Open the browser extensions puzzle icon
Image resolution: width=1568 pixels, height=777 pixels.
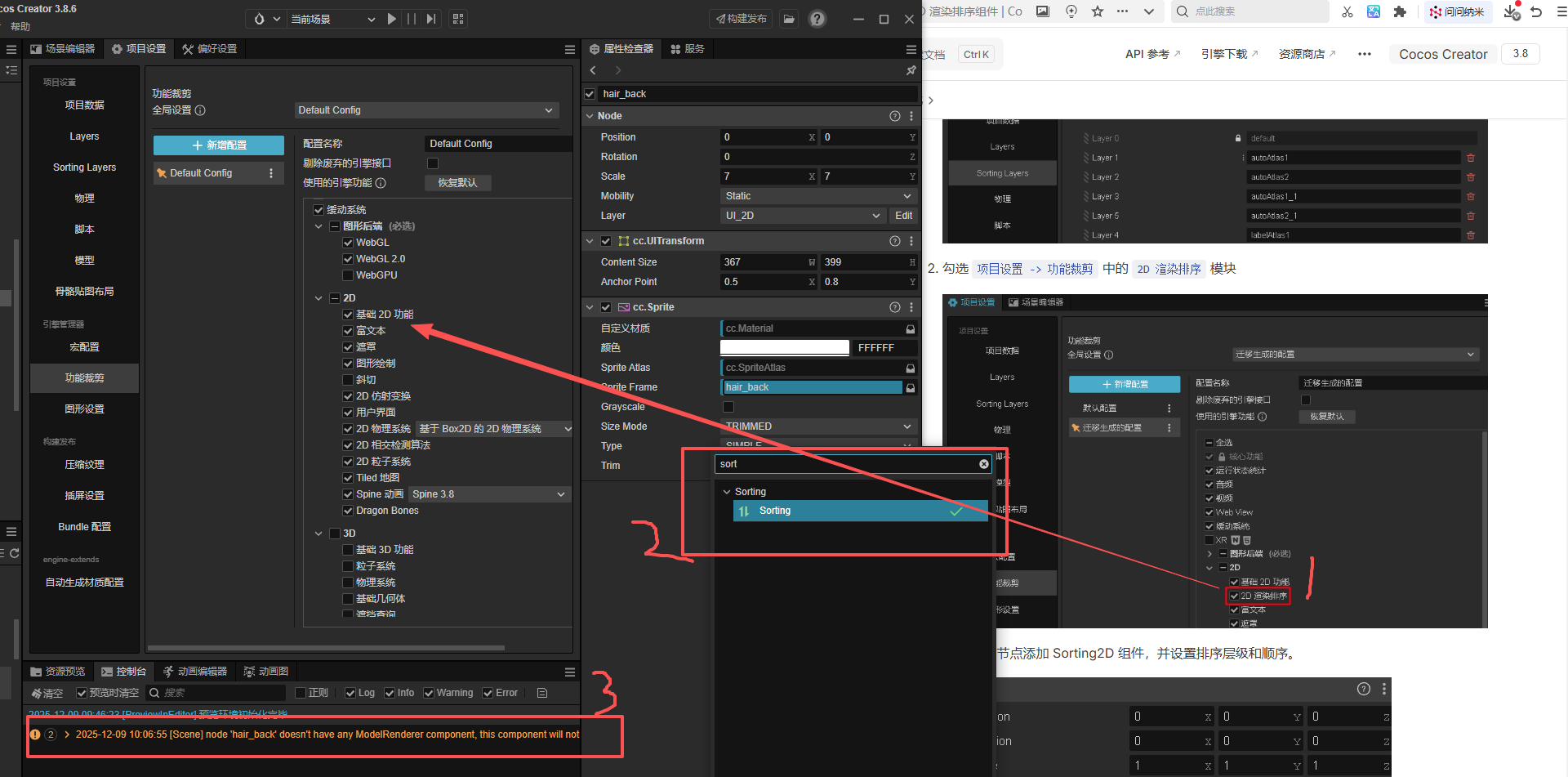1400,11
